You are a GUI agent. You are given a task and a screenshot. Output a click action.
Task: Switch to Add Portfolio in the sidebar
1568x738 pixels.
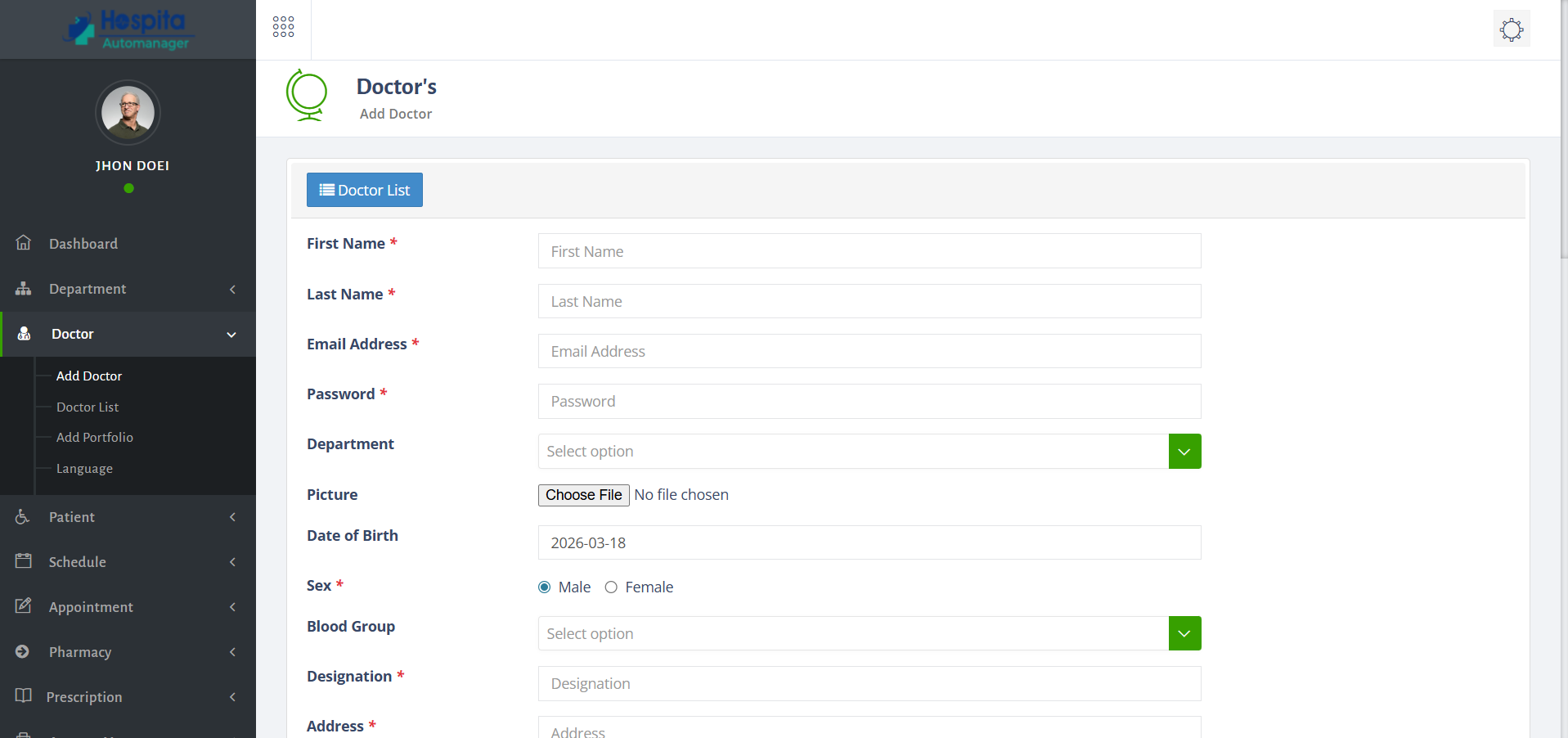coord(94,437)
